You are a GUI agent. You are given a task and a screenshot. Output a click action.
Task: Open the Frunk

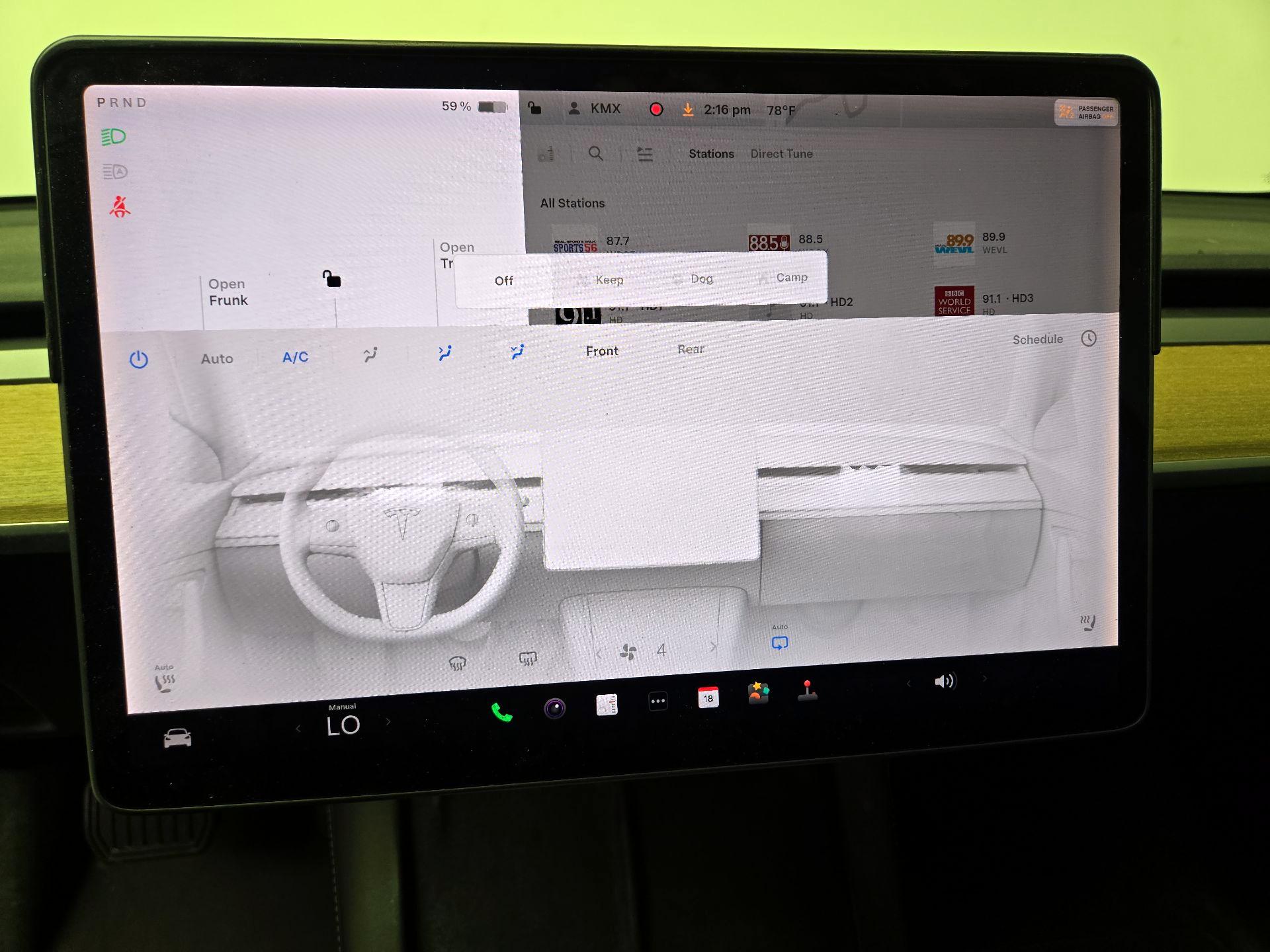click(228, 292)
